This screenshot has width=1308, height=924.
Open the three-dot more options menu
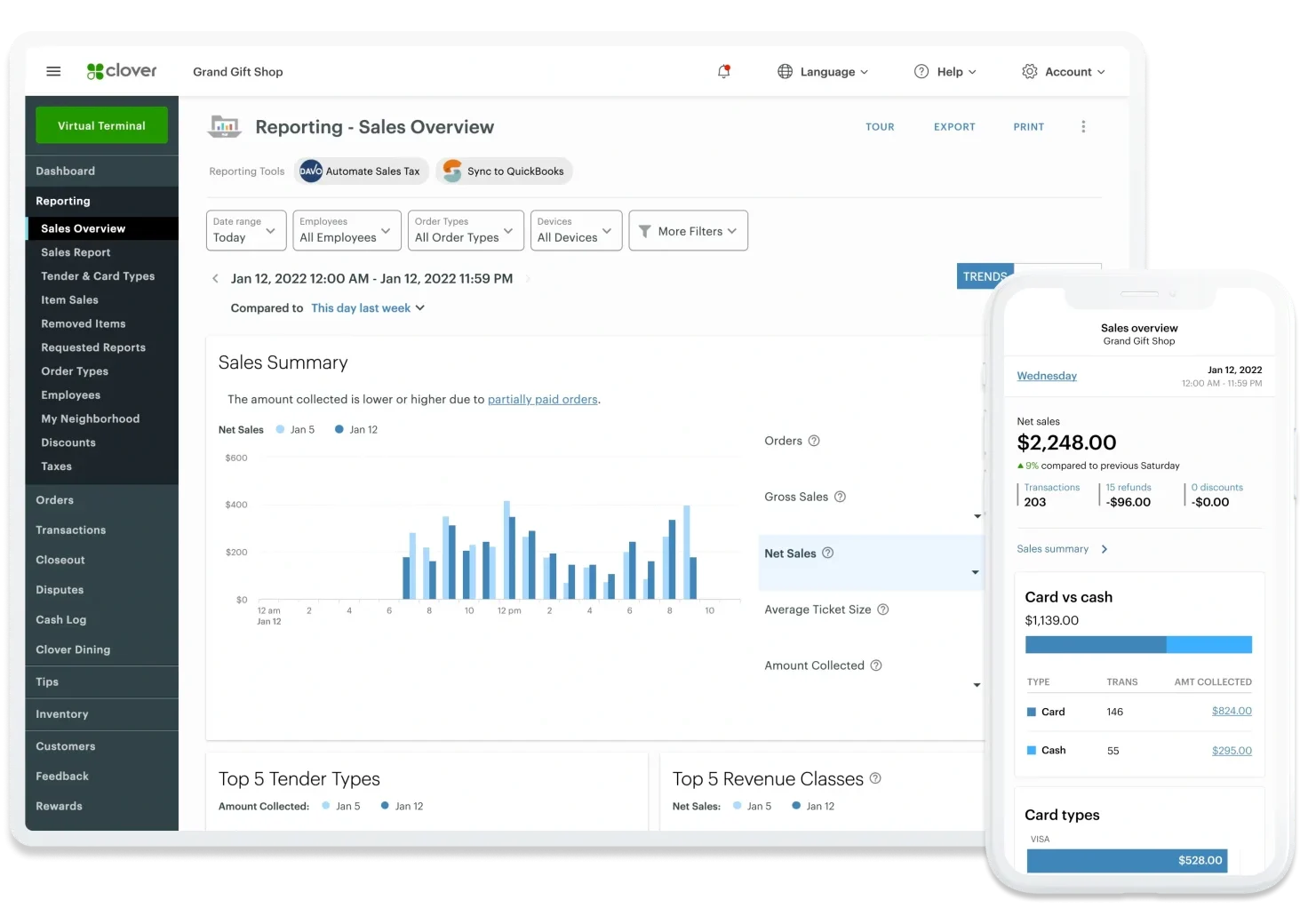[x=1082, y=127]
